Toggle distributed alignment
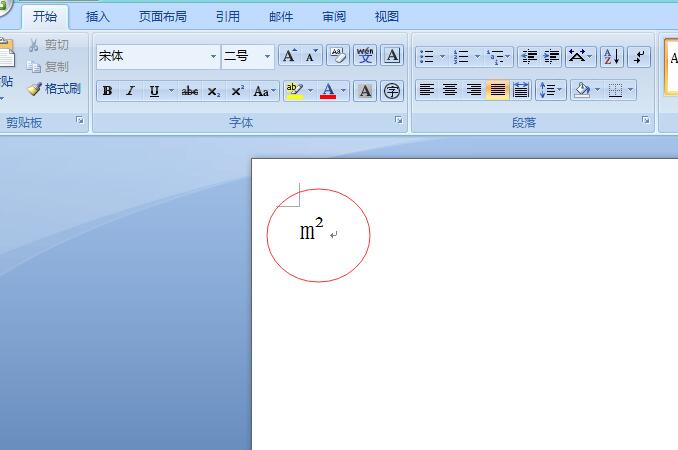Screen dimensions: 678x450 pos(521,90)
